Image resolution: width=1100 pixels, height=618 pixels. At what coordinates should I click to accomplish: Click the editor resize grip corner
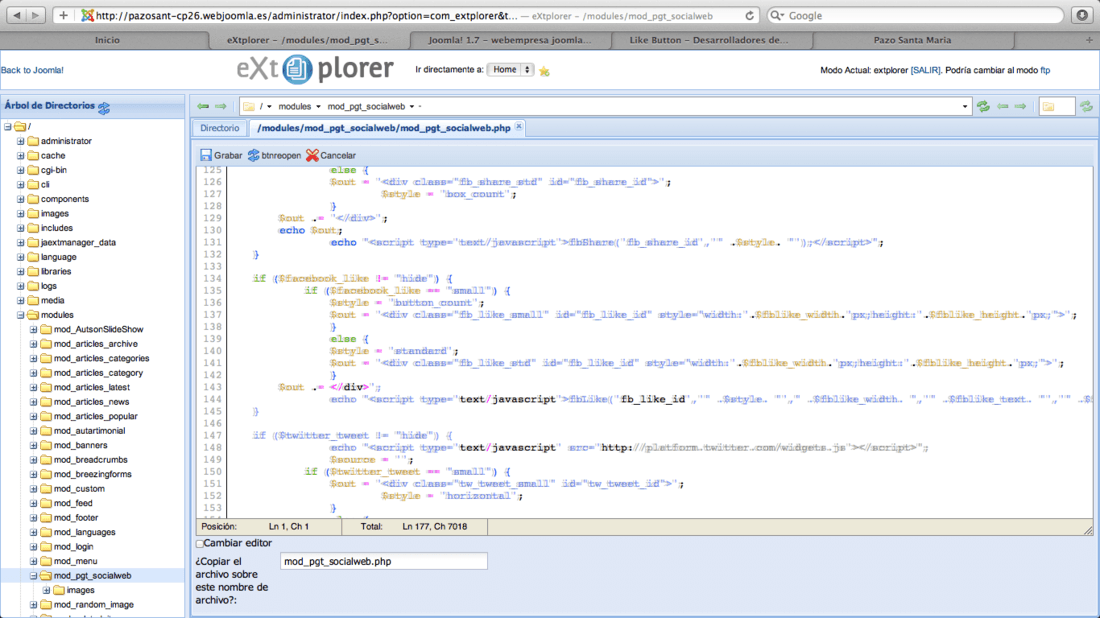[1088, 531]
